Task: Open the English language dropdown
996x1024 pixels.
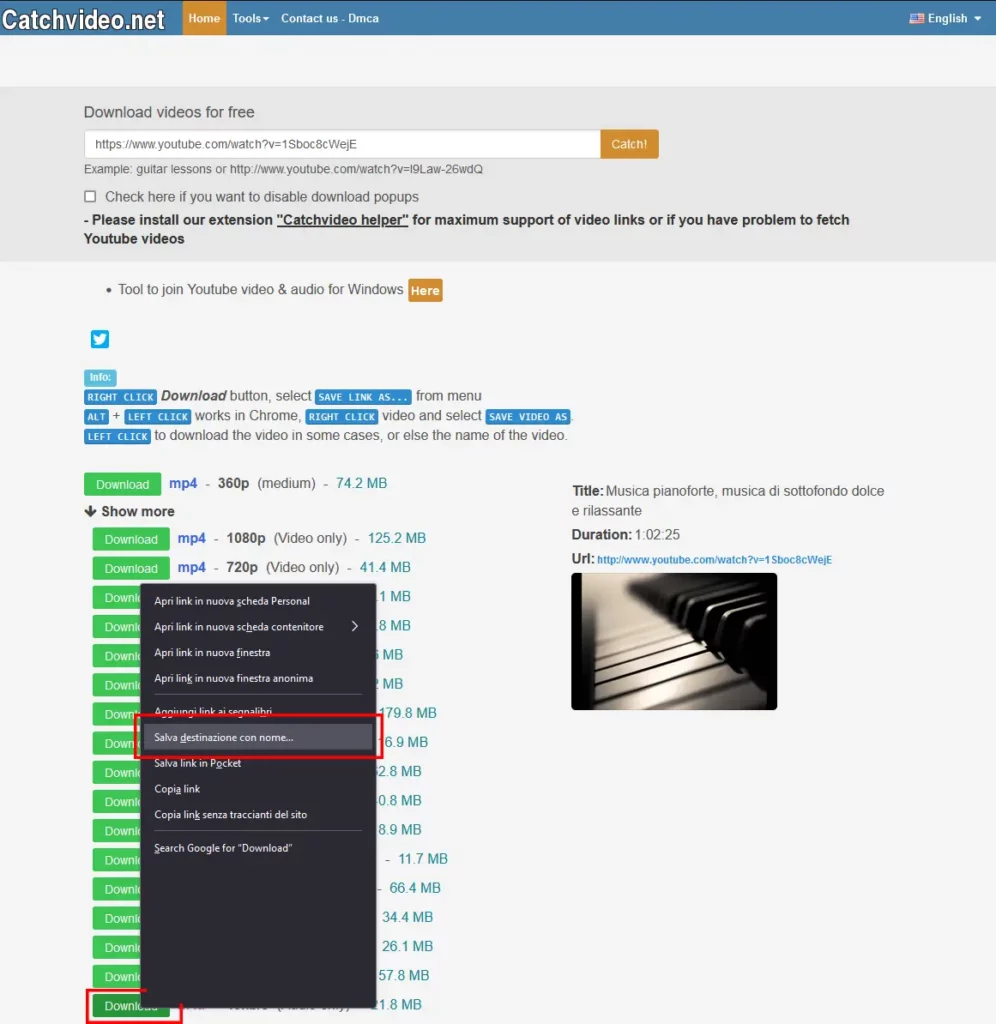Action: point(946,18)
